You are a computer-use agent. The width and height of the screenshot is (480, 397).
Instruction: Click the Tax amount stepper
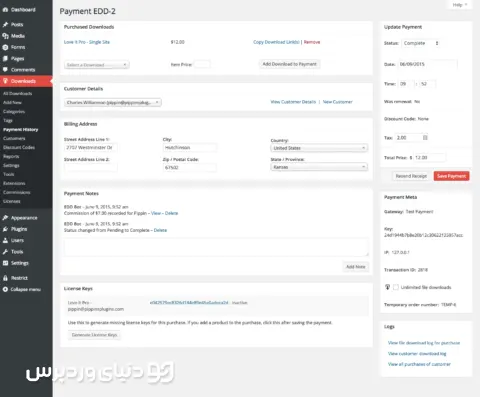coord(425,137)
